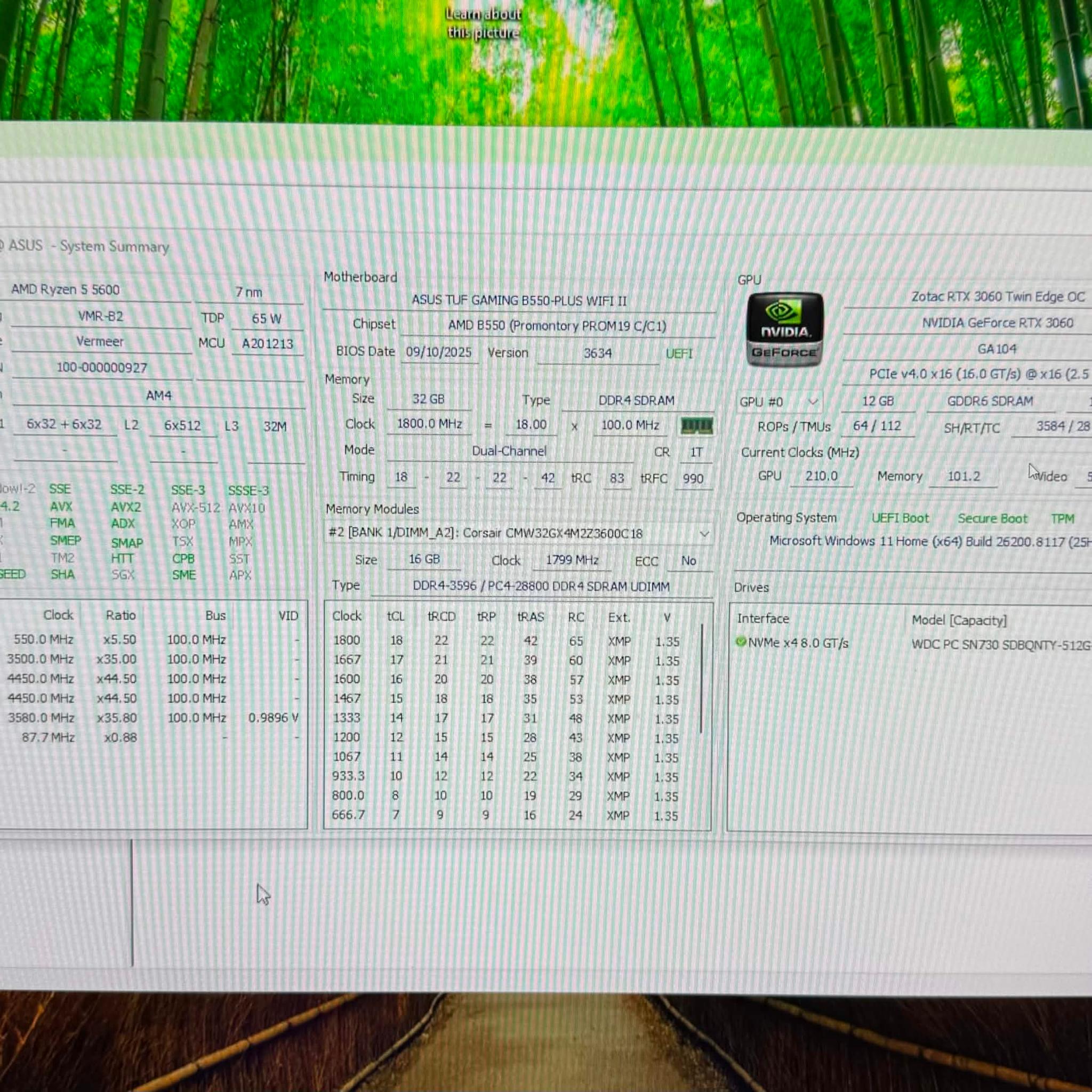Image resolution: width=1092 pixels, height=1092 pixels.
Task: Click the L2 cache 6x512 value
Action: tap(182, 425)
